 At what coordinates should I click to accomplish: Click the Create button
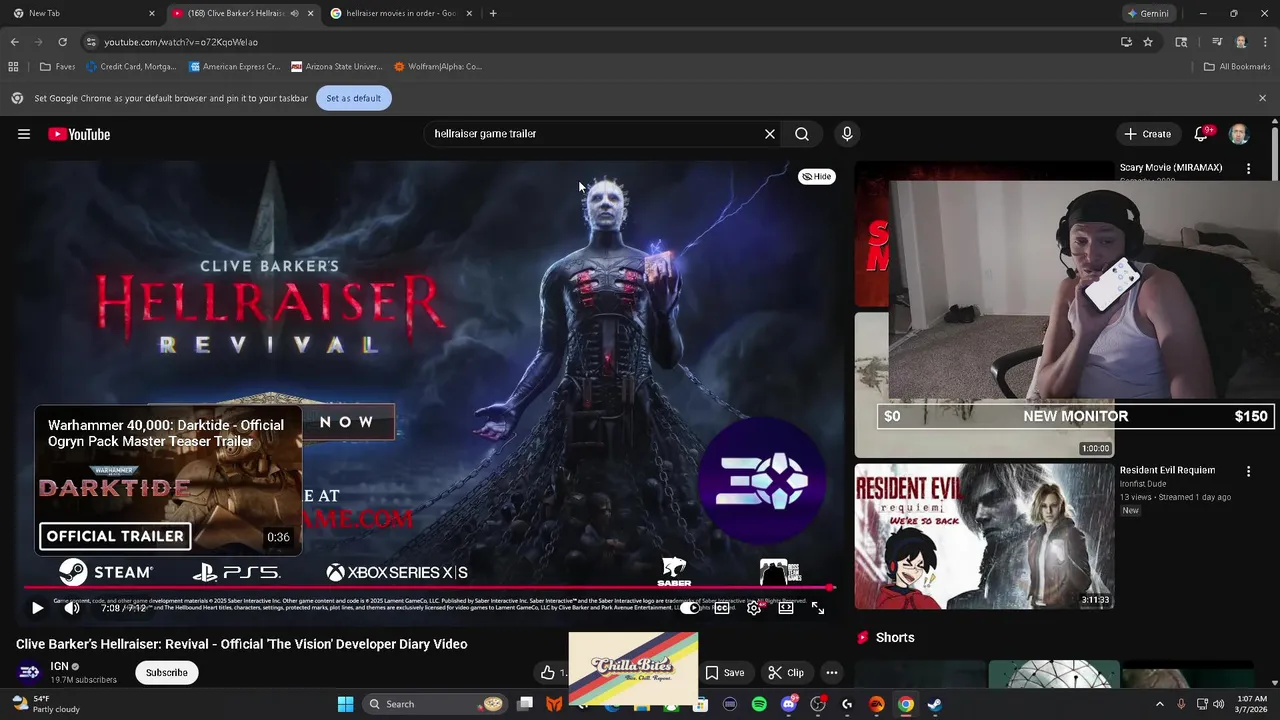coord(1147,134)
